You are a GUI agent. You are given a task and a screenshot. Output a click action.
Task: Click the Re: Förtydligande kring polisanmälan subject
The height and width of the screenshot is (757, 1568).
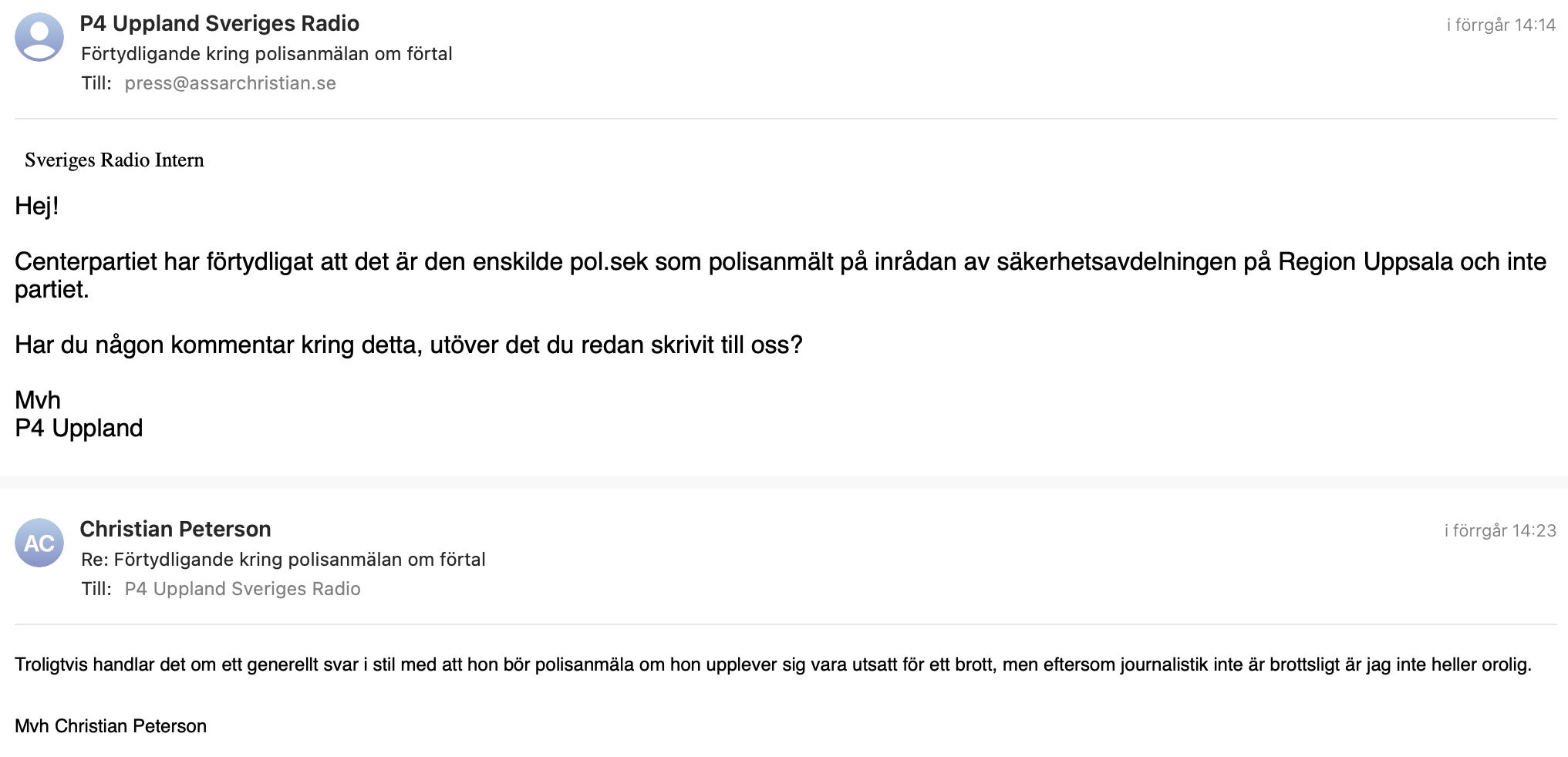click(283, 560)
